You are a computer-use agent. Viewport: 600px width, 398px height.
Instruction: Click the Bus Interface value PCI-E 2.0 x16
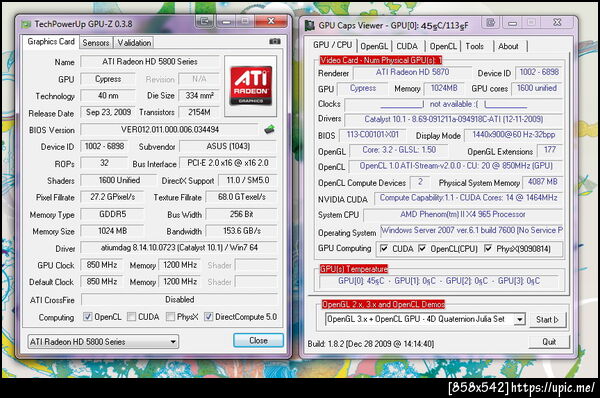pos(228,163)
